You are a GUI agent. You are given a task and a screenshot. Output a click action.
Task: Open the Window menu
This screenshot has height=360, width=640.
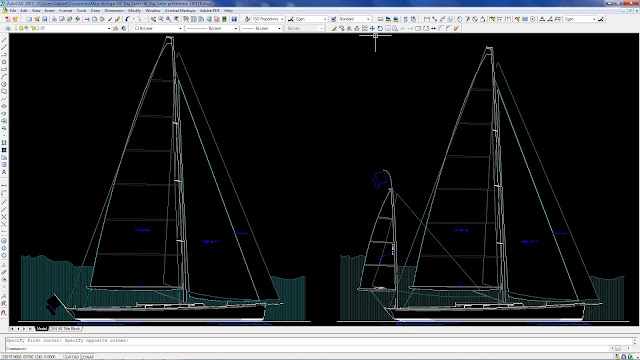pyautogui.click(x=153, y=10)
